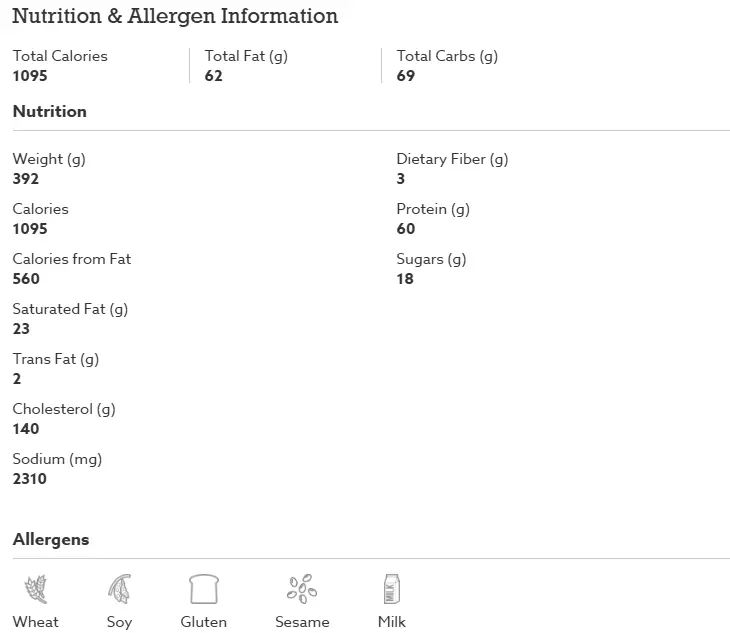Click the Gluten bread icon
The width and height of the screenshot is (730, 633).
[x=204, y=589]
